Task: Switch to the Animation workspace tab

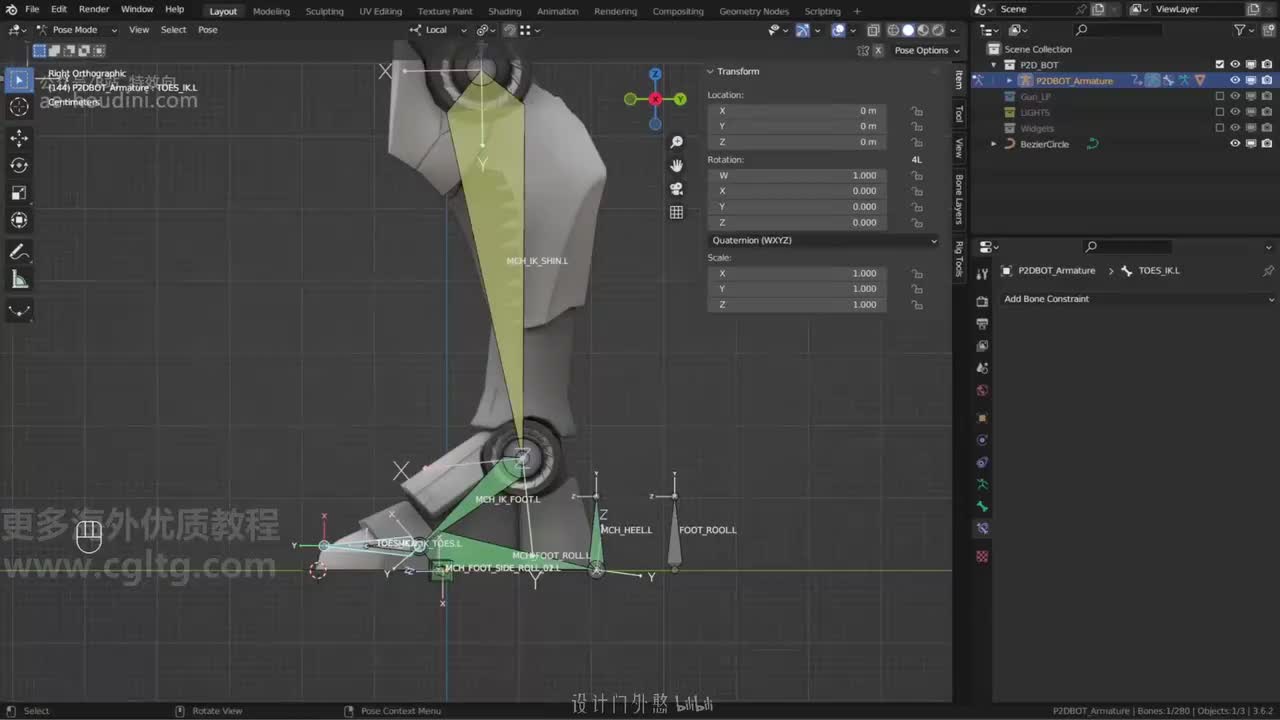Action: pyautogui.click(x=557, y=11)
